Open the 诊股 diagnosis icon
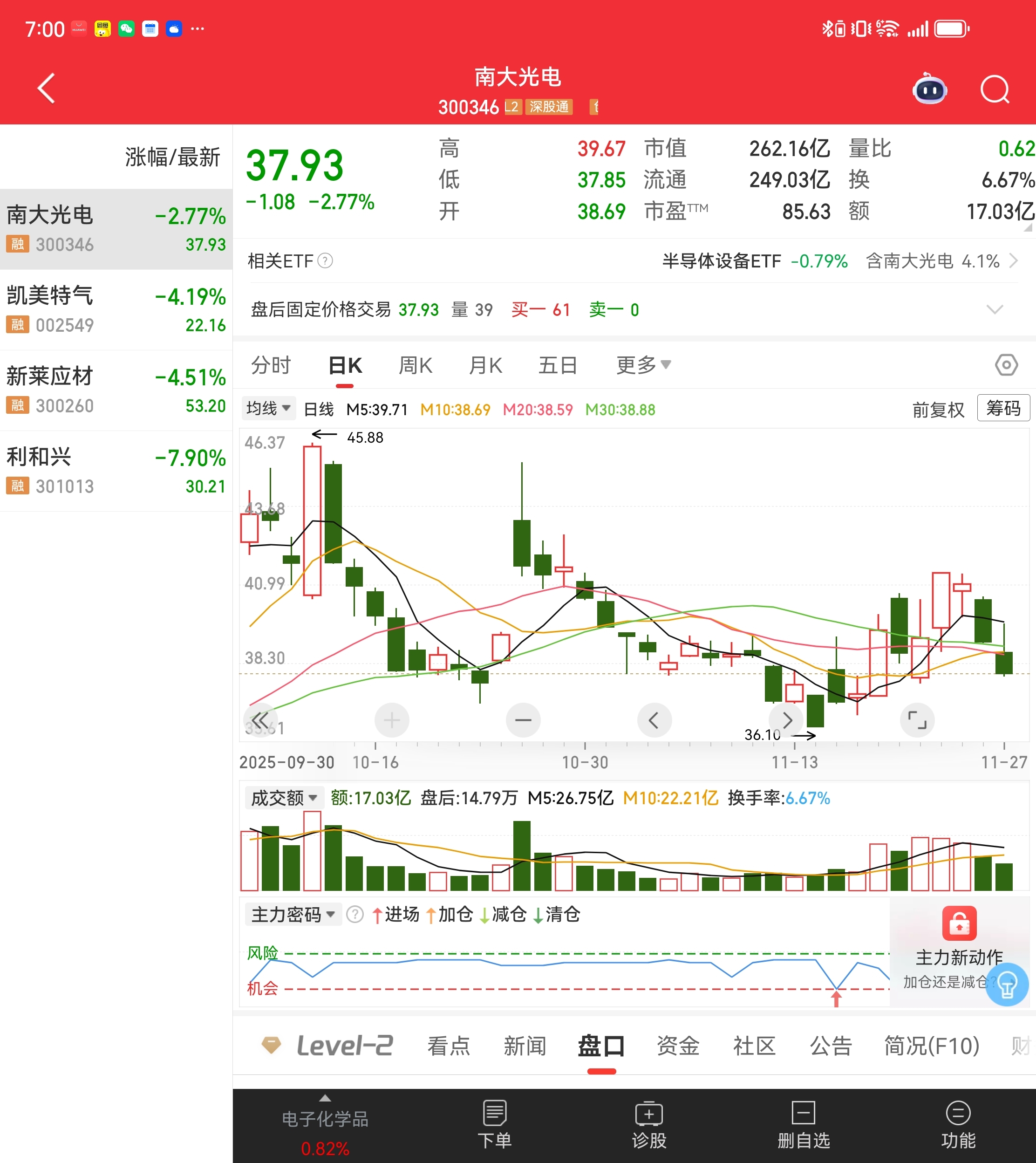This screenshot has width=1036, height=1163. 649,1124
